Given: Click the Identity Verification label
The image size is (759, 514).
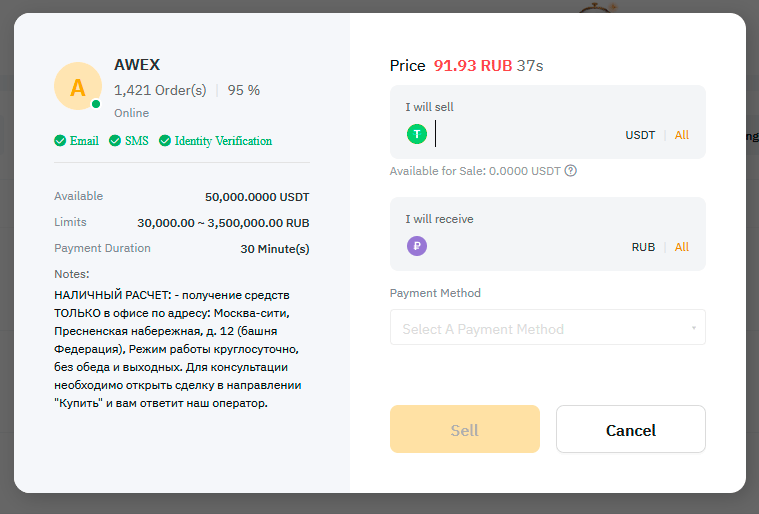Looking at the screenshot, I should 223,141.
